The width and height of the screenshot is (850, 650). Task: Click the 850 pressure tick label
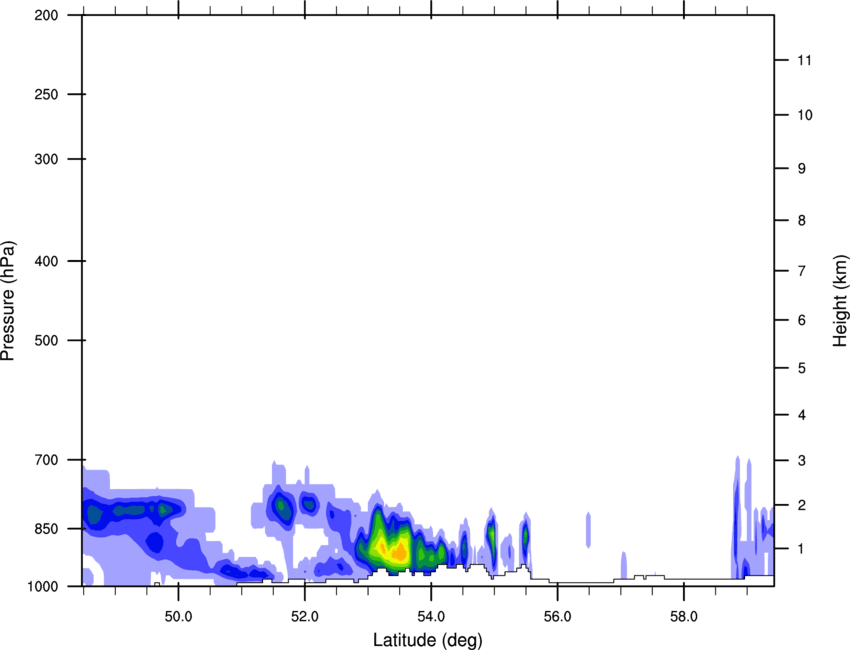click(x=46, y=529)
